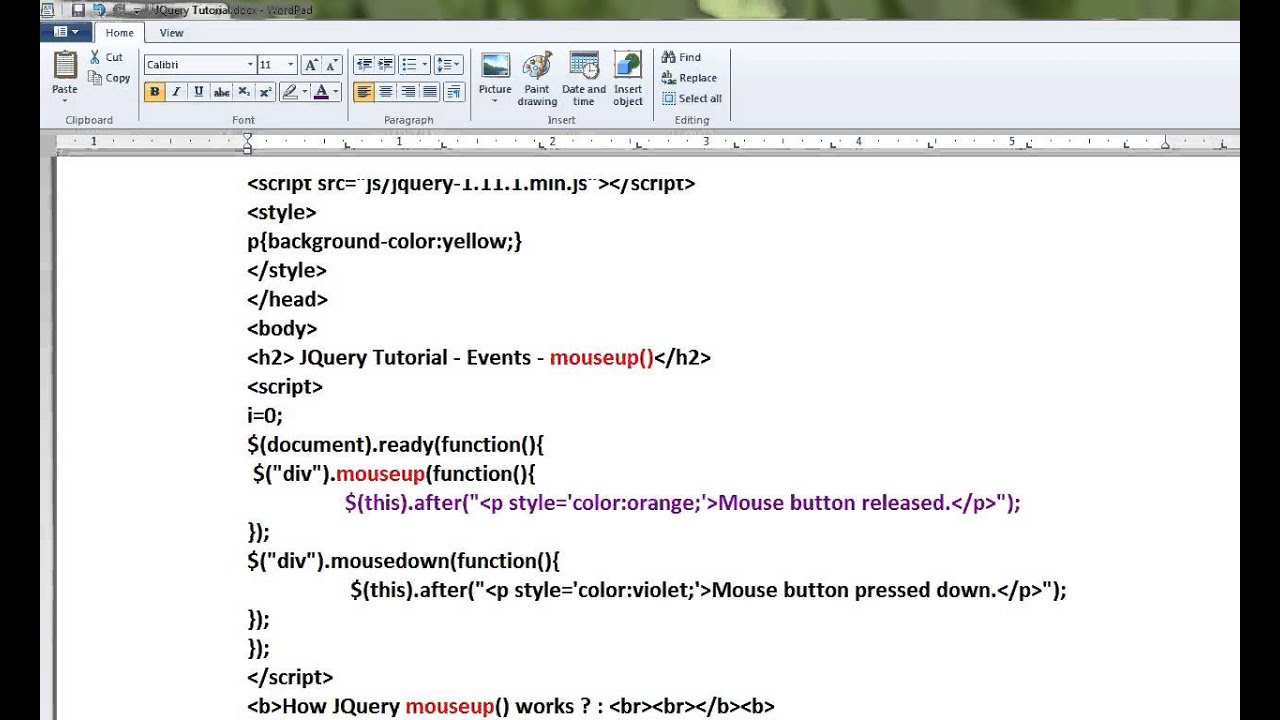Click the '</head>' line in the document
The height and width of the screenshot is (720, 1280).
click(x=287, y=299)
